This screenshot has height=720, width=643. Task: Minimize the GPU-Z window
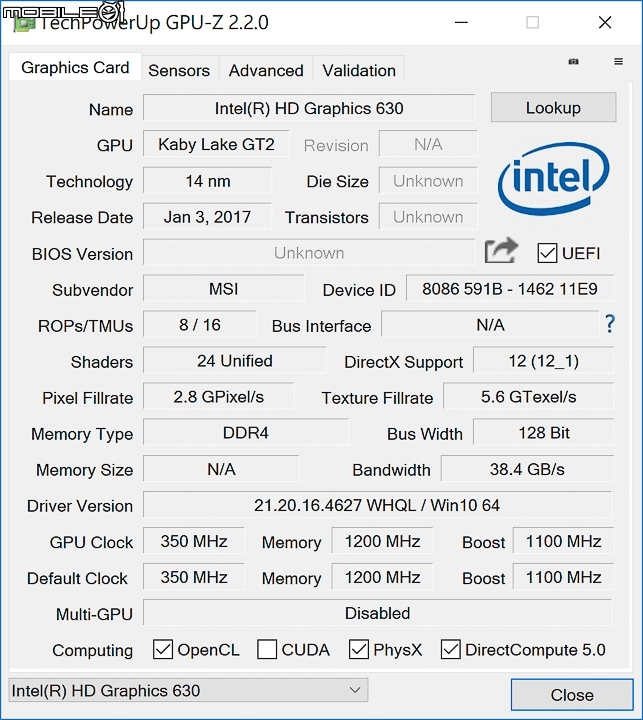[461, 22]
